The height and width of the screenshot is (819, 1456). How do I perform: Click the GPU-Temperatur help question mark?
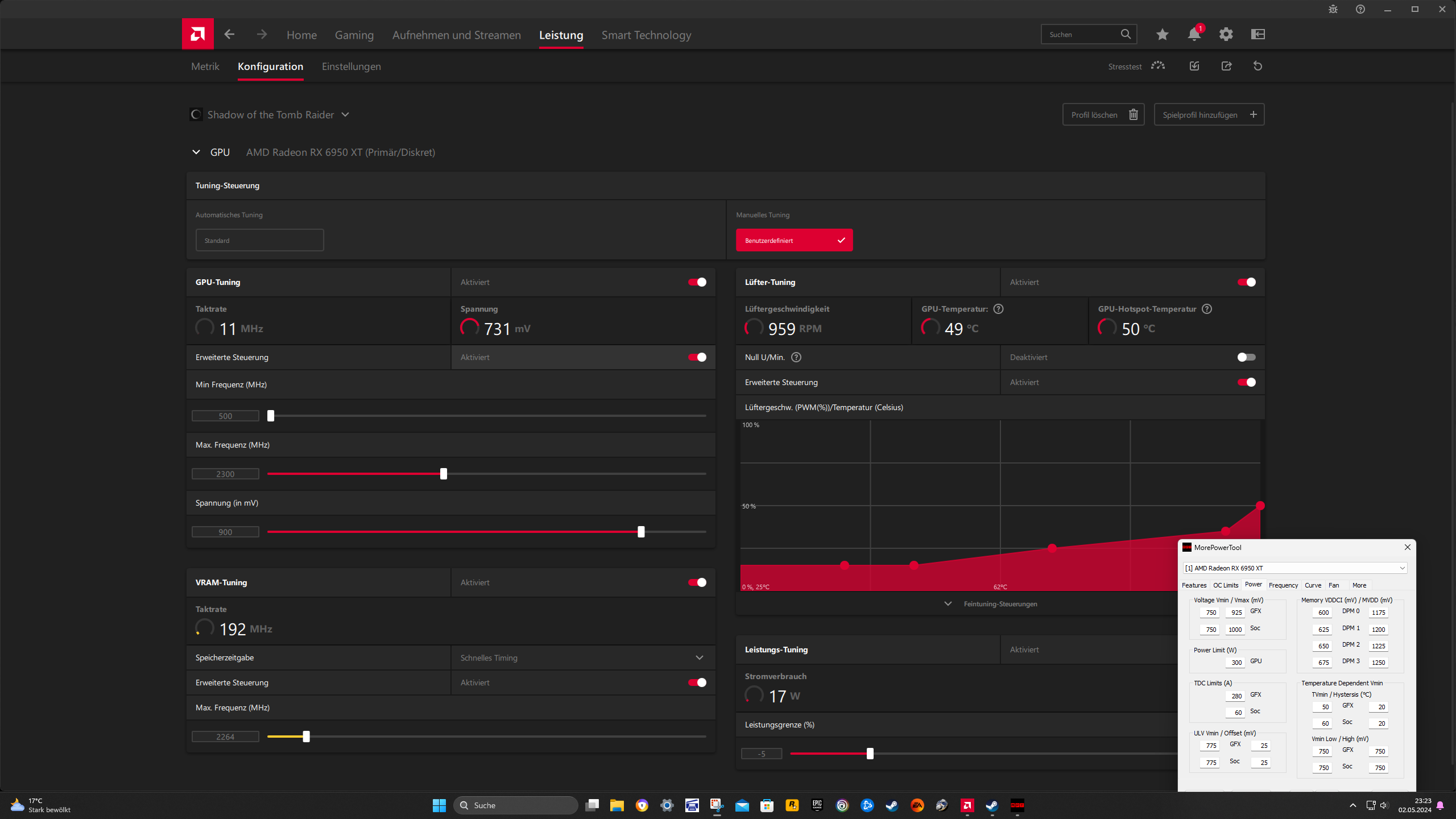click(x=998, y=309)
